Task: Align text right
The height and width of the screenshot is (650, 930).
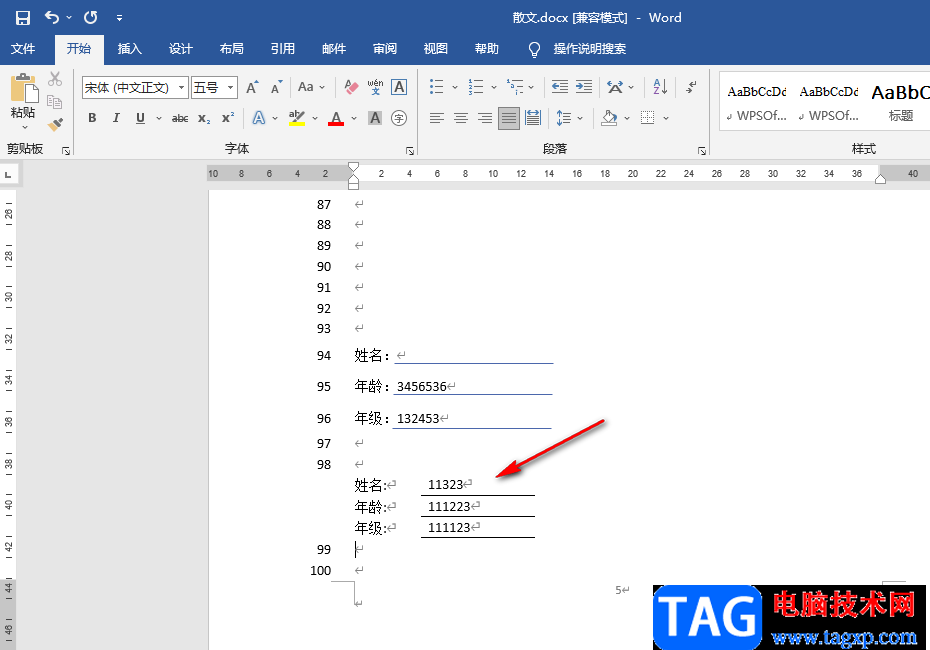Action: click(485, 118)
